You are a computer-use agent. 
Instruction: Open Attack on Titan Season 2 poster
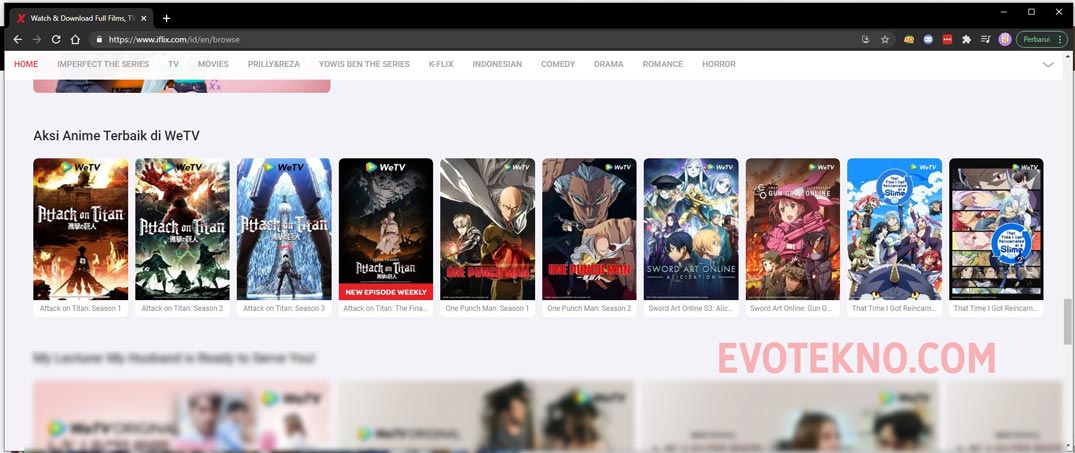click(182, 229)
